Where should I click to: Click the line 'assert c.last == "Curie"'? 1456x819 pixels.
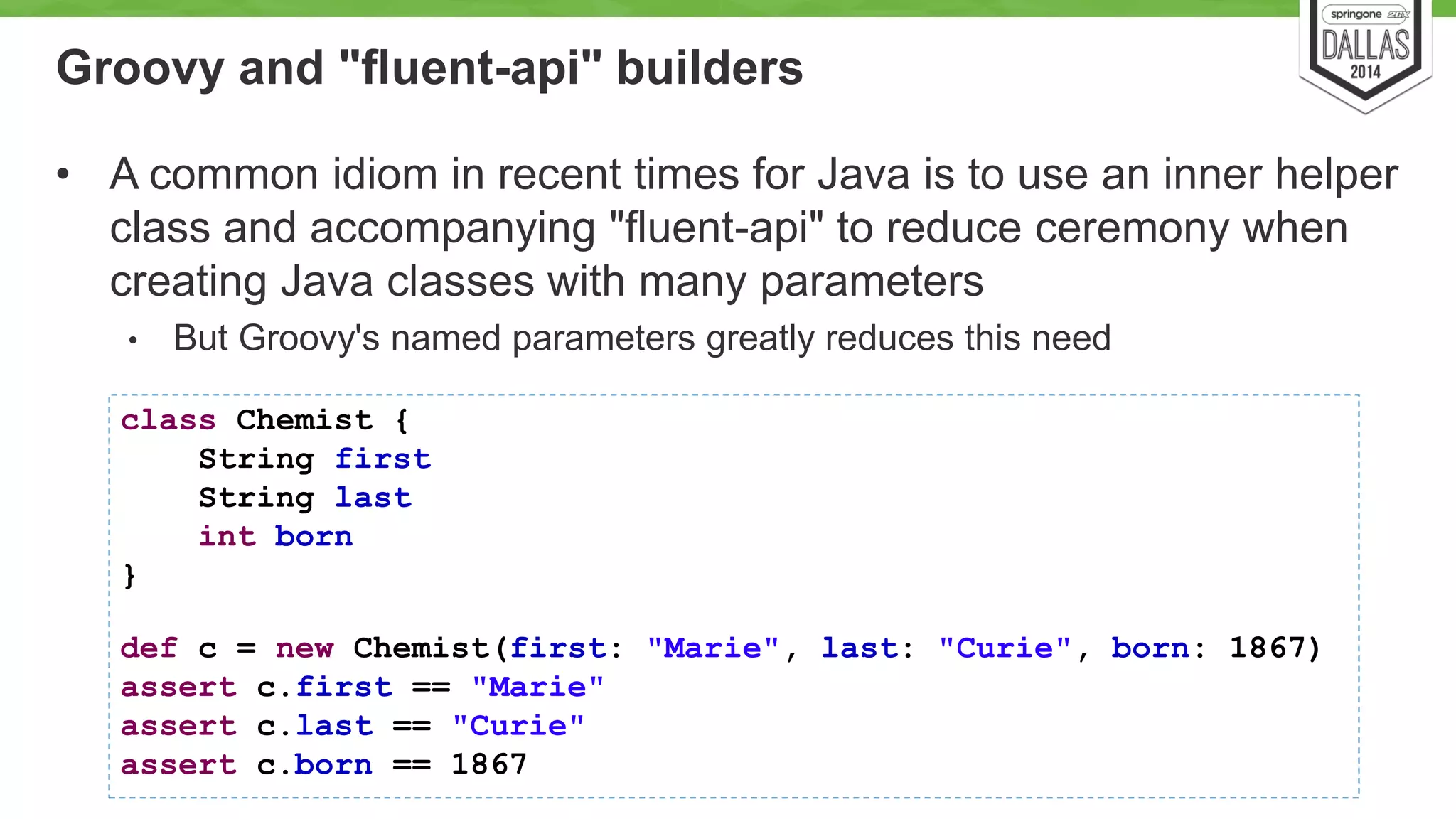pos(353,726)
